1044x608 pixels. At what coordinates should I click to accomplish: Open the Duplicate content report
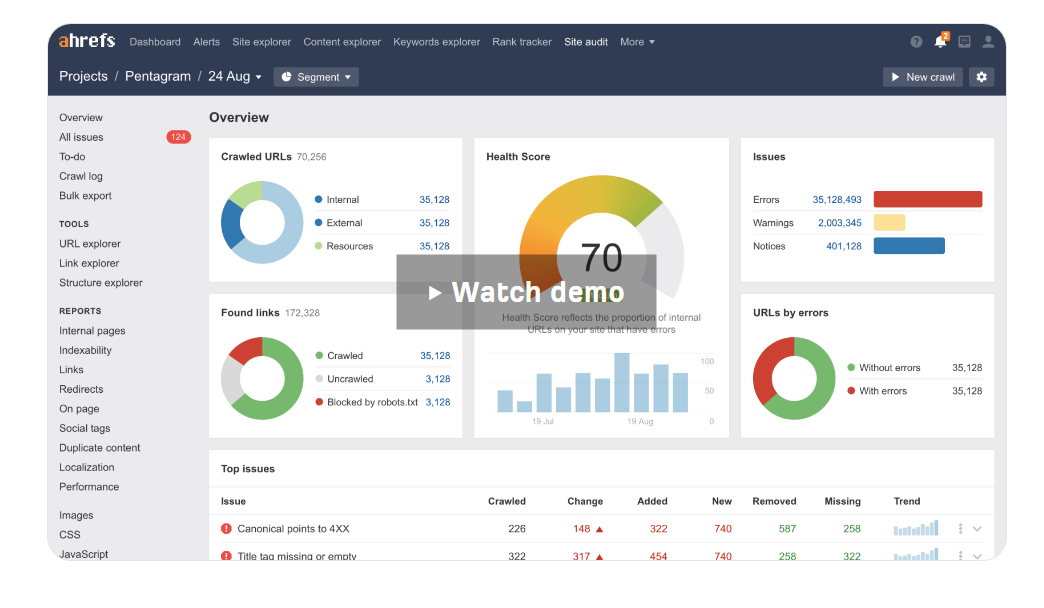pyautogui.click(x=100, y=448)
